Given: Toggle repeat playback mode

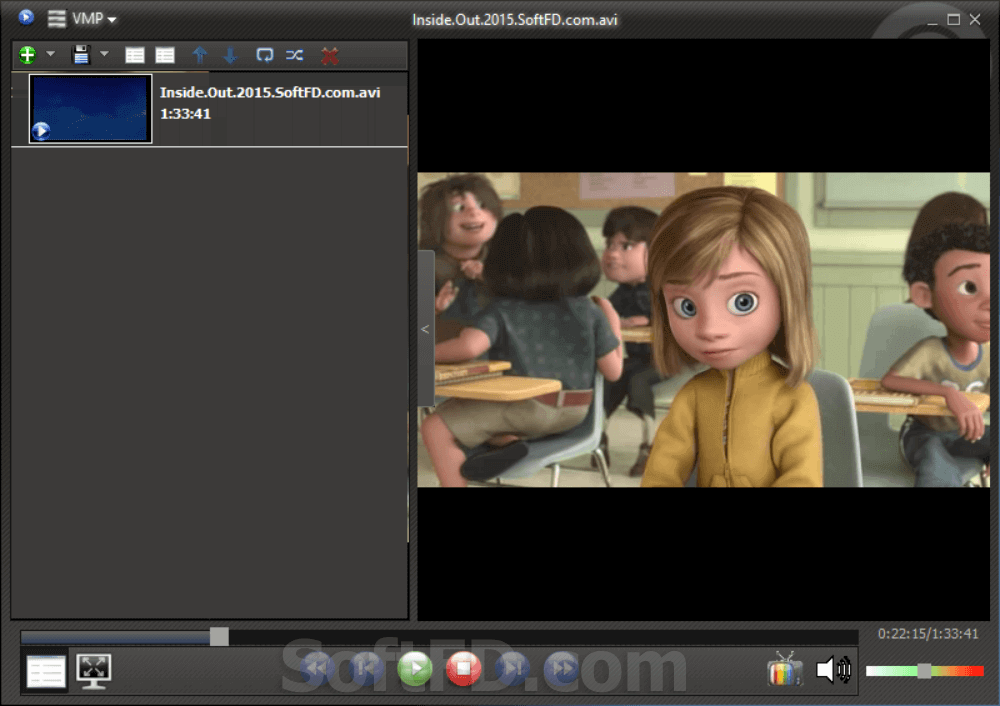Looking at the screenshot, I should click(x=264, y=55).
